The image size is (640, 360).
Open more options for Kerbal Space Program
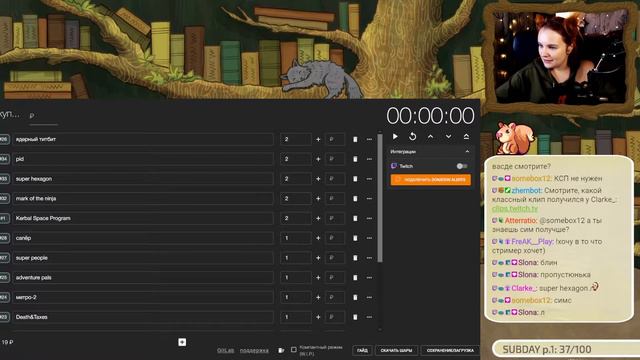tap(369, 218)
